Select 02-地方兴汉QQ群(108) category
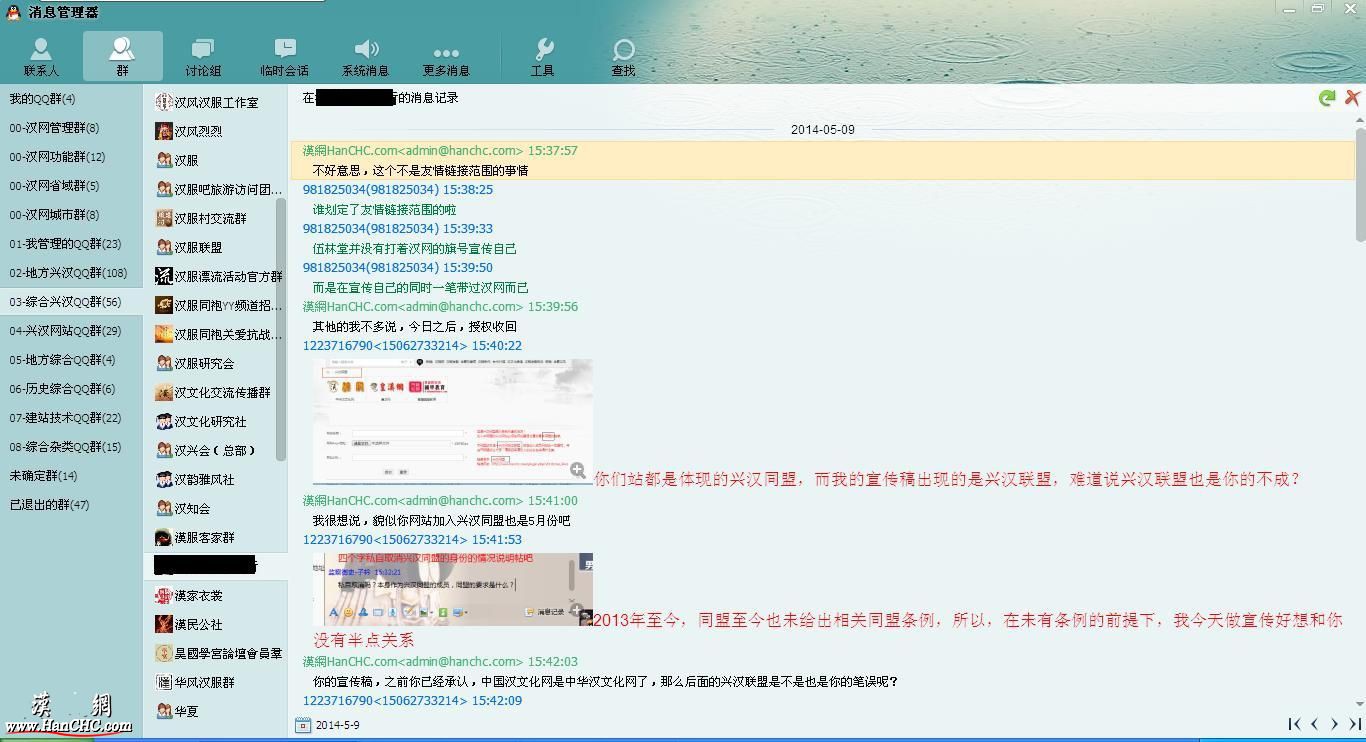 [x=68, y=273]
